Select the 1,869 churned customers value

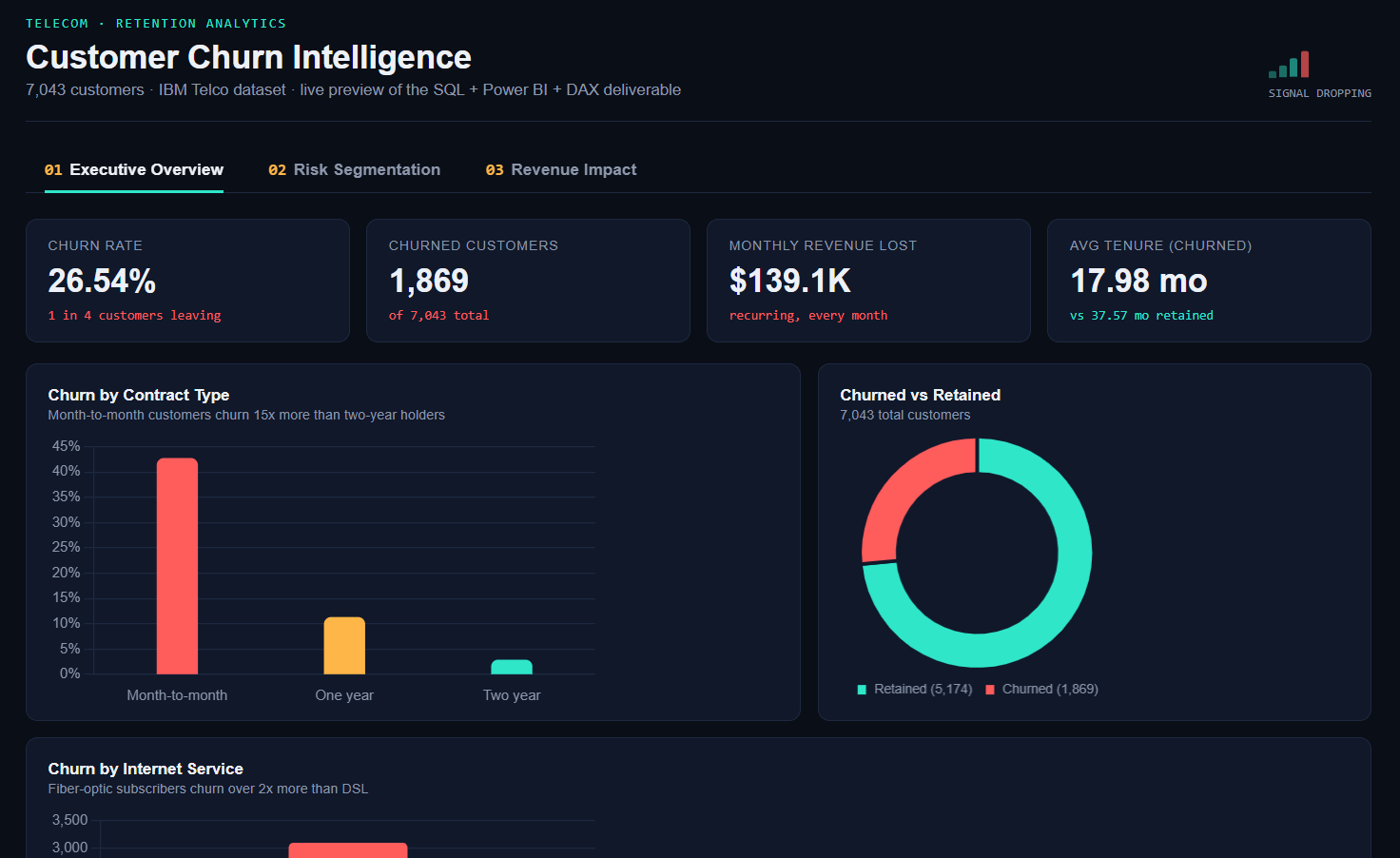click(429, 281)
